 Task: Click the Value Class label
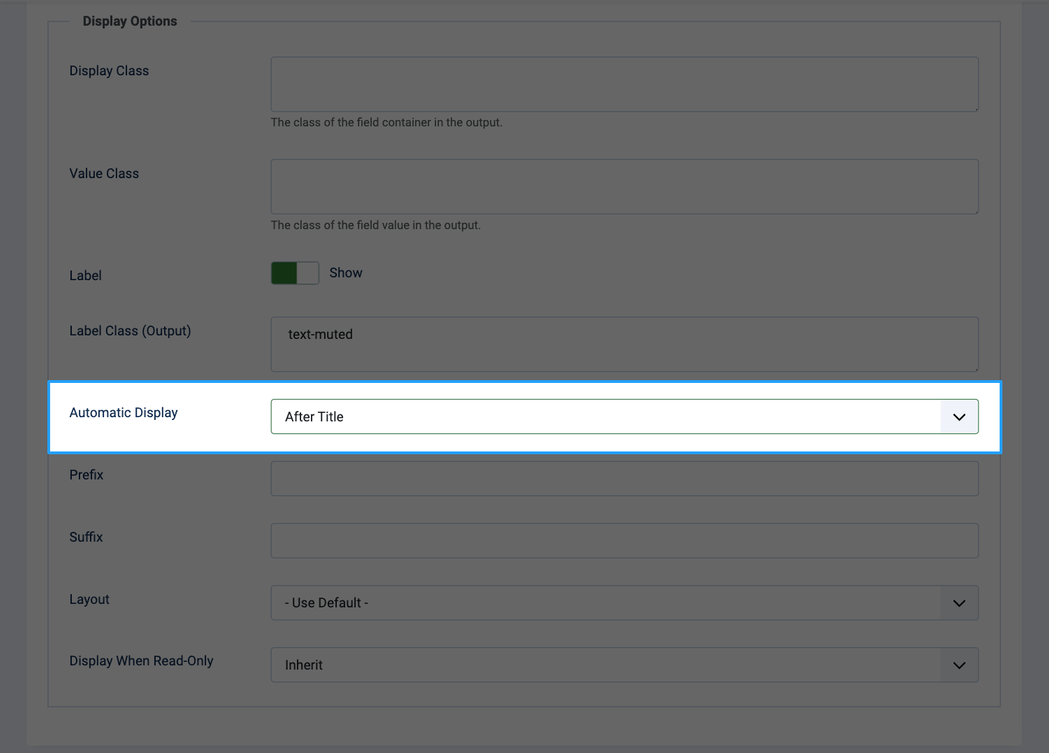click(x=104, y=173)
